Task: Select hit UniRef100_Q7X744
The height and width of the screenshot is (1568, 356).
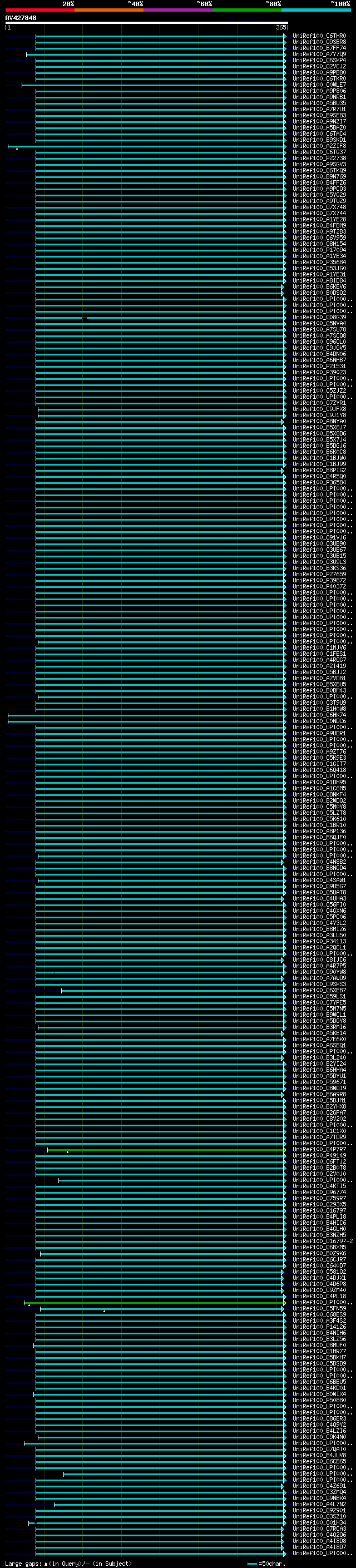Action: point(319,213)
